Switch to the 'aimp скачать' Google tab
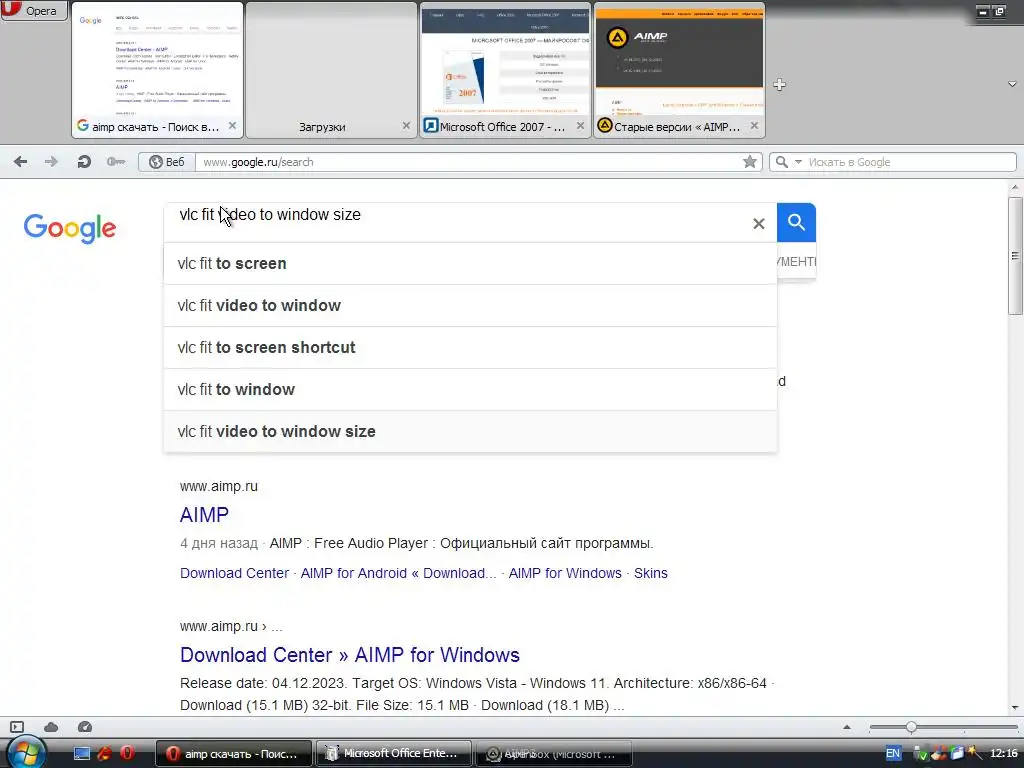This screenshot has width=1024, height=768. pos(157,70)
